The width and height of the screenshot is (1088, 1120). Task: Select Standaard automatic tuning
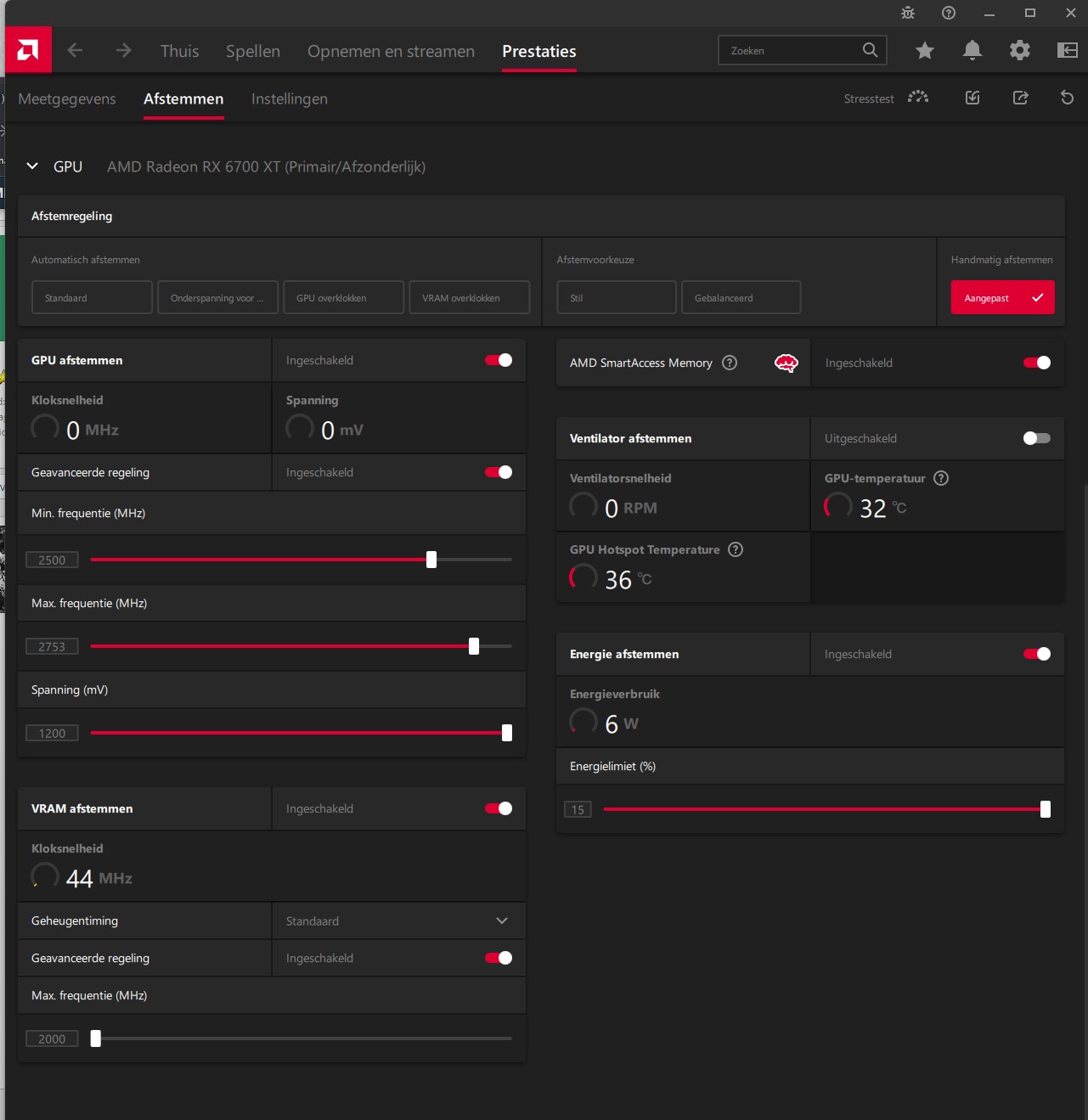tap(92, 297)
